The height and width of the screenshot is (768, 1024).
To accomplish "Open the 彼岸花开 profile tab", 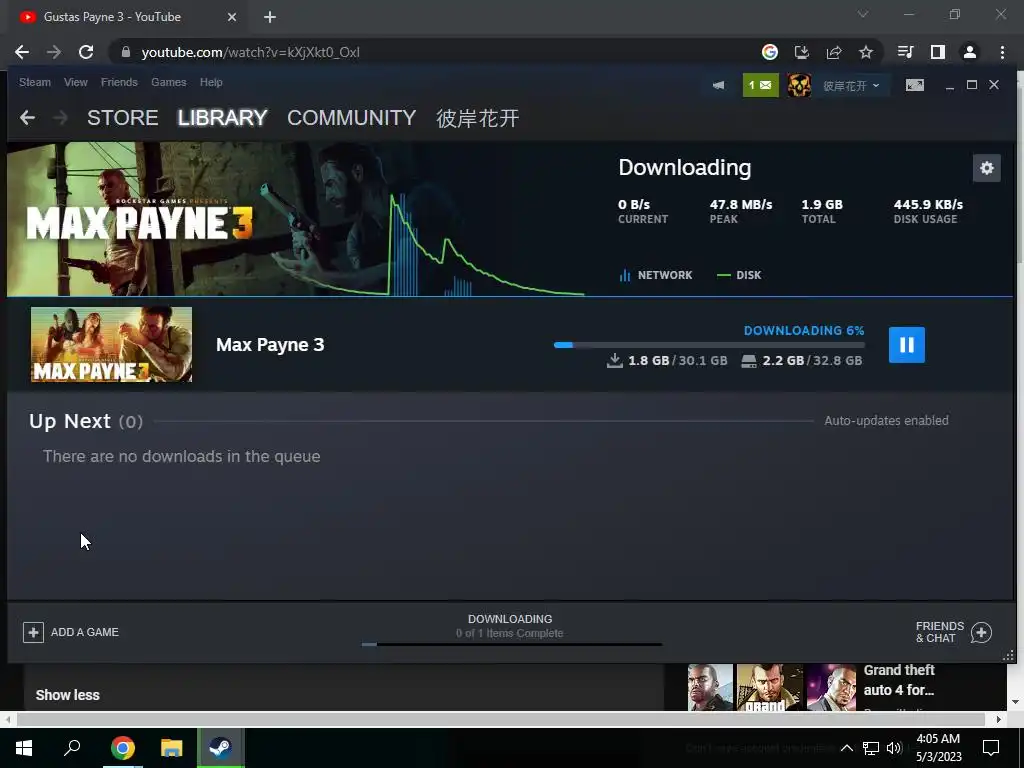I will point(477,118).
